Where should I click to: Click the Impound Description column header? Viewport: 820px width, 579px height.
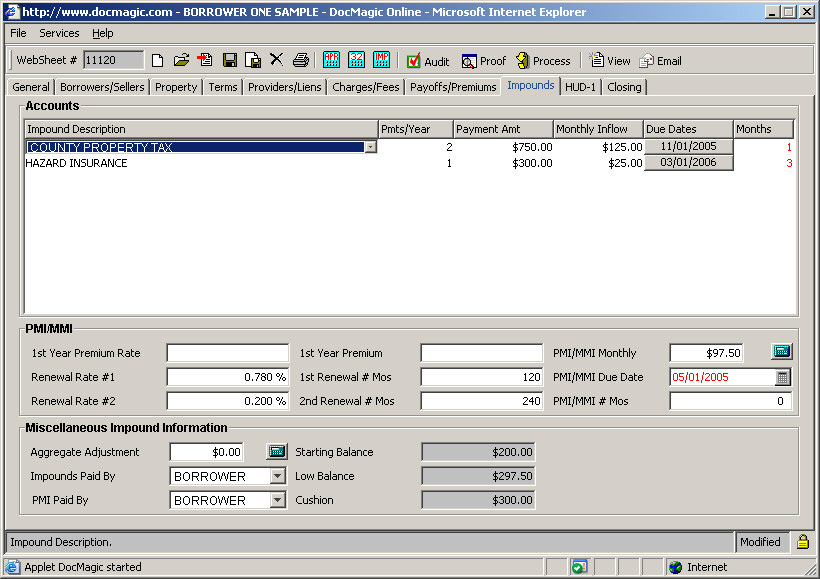pyautogui.click(x=201, y=129)
